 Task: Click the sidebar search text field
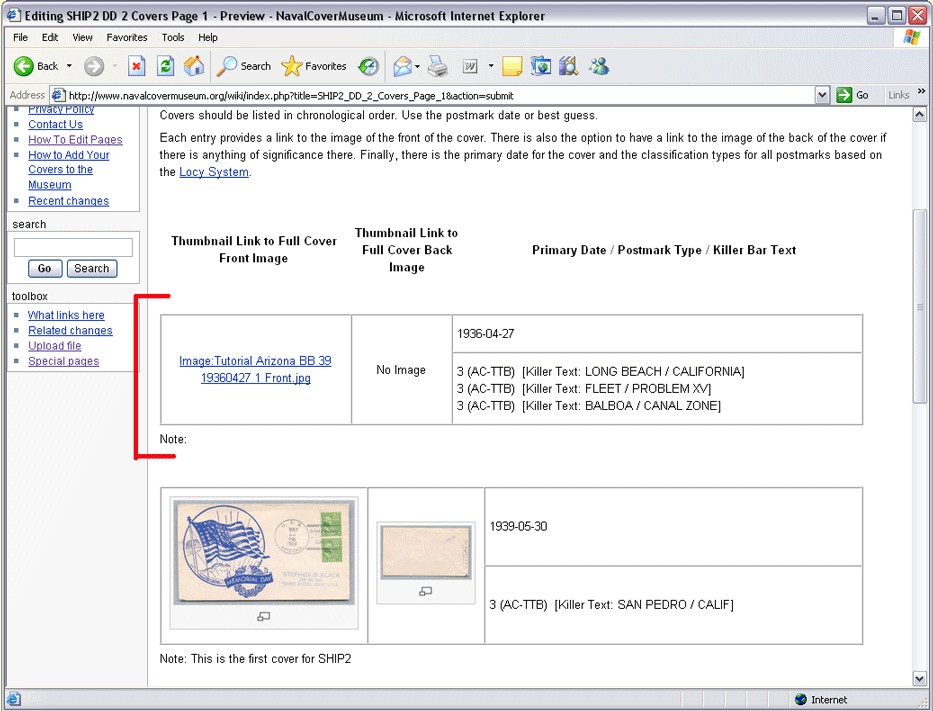tap(73, 247)
